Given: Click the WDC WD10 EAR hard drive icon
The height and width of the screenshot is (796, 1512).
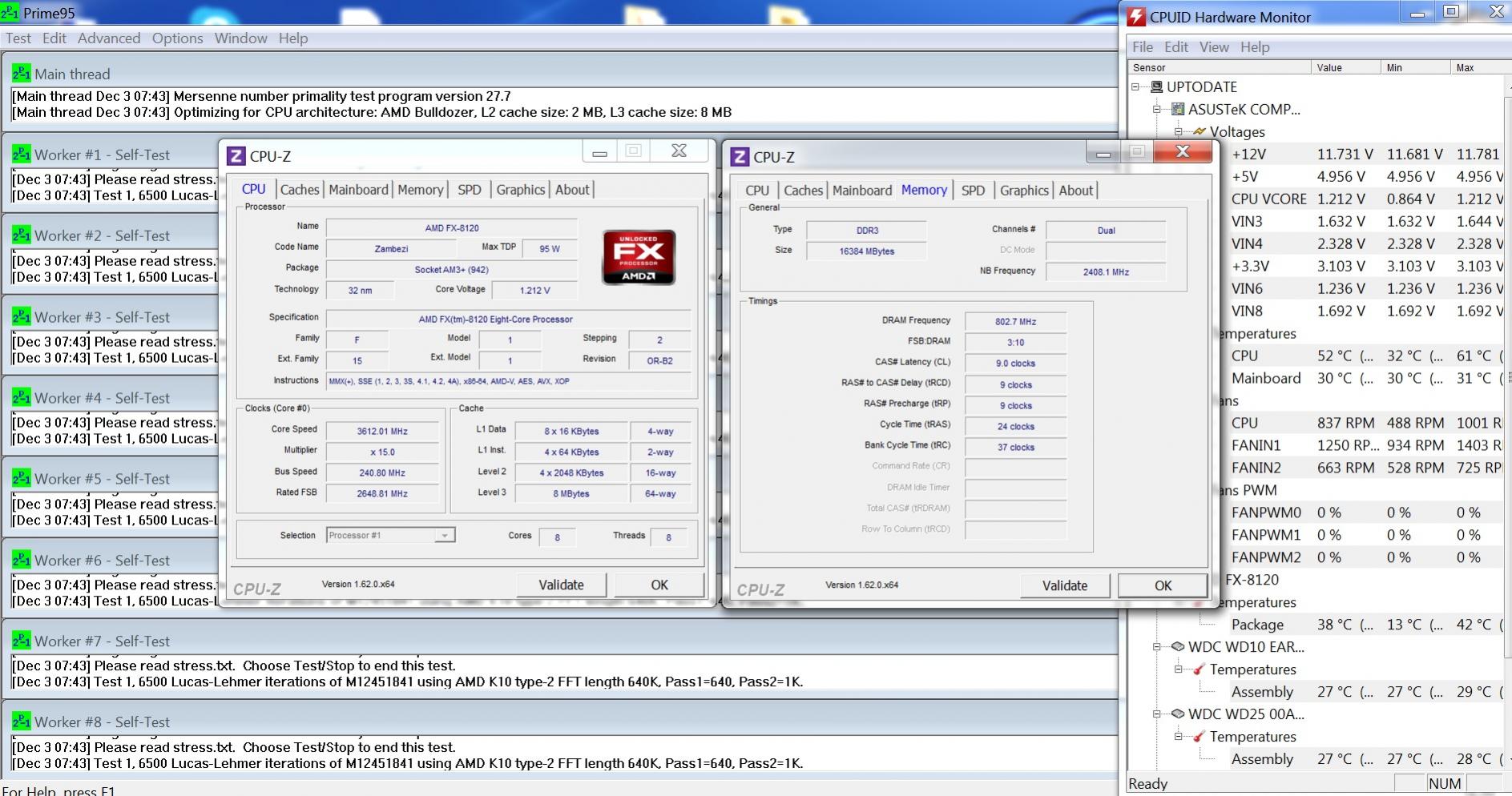Looking at the screenshot, I should click(x=1178, y=647).
